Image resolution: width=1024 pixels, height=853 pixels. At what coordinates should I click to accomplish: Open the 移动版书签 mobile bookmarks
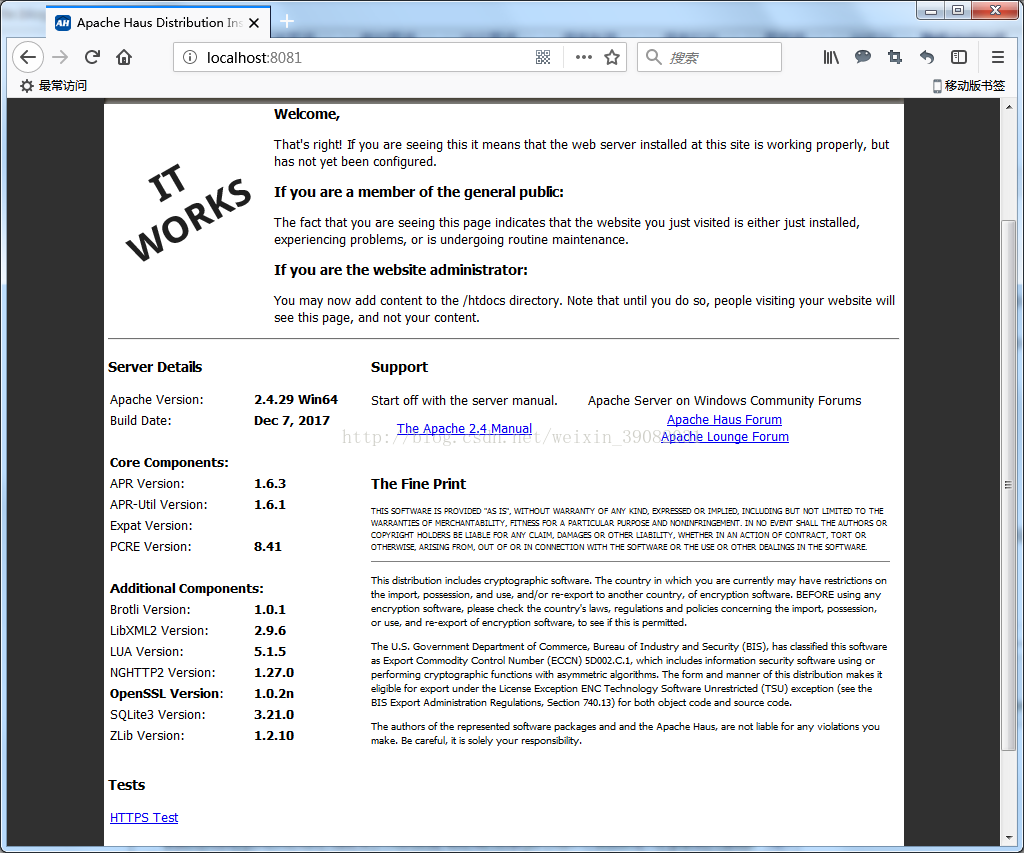[968, 86]
